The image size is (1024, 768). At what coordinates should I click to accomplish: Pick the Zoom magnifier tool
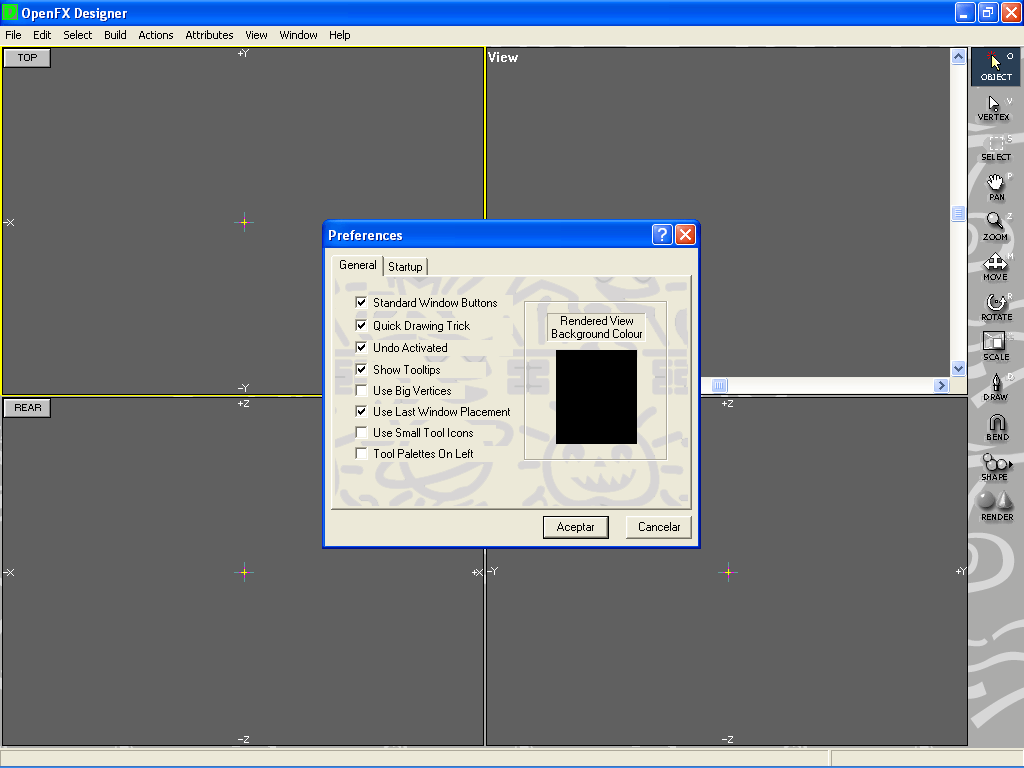(995, 227)
